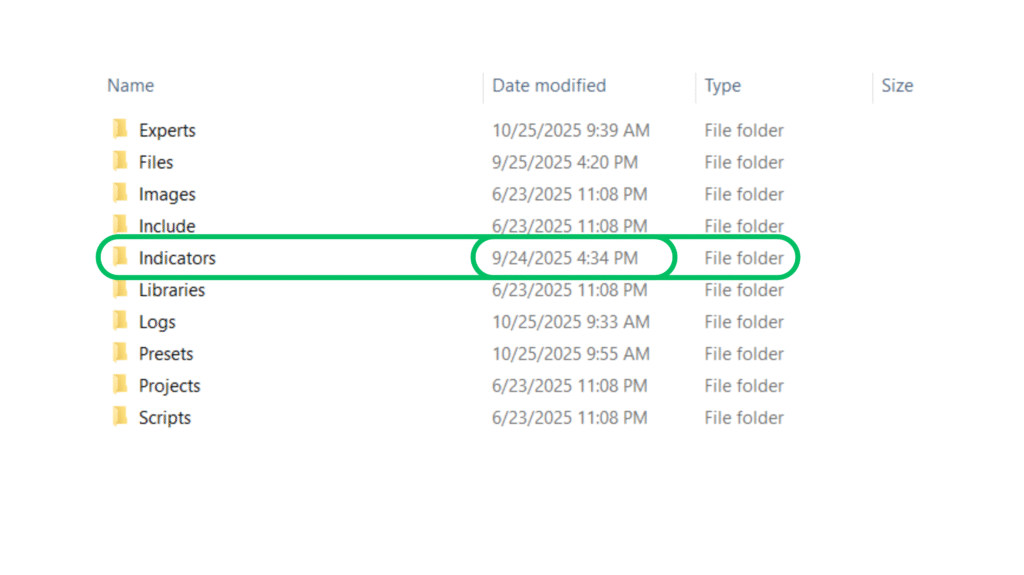Click the Experts folder icon

click(x=120, y=129)
